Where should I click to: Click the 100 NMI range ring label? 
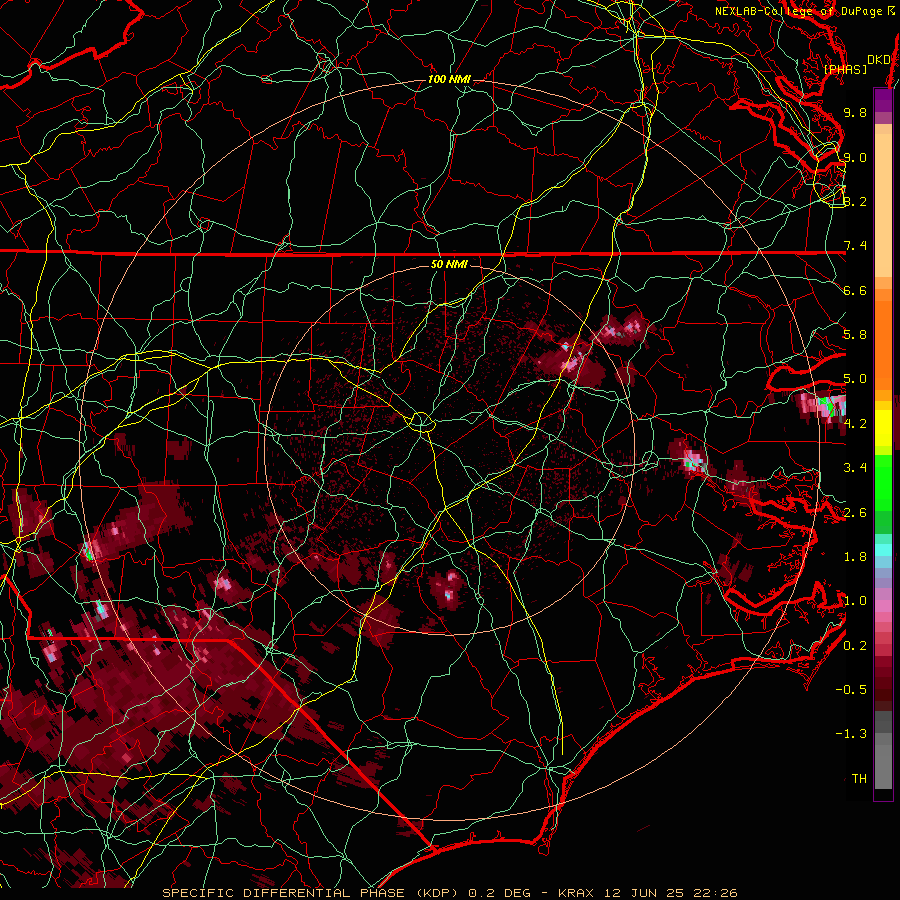pos(449,79)
